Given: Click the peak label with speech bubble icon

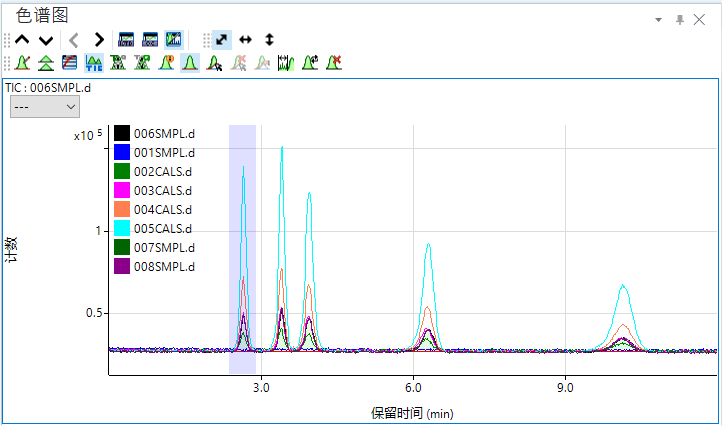Looking at the screenshot, I should [142, 63].
